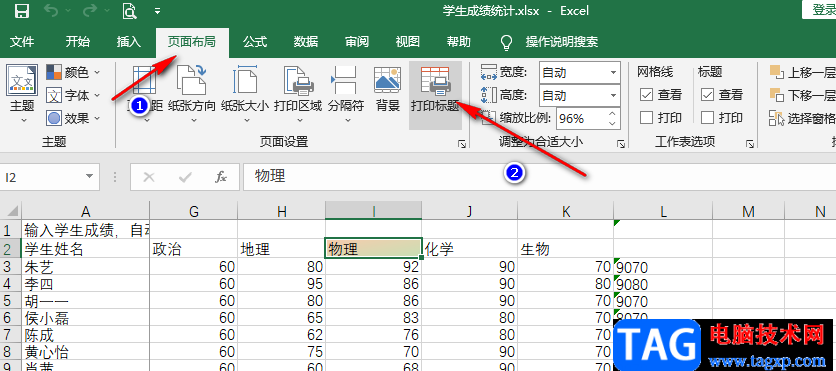Select cell containing 学生姓名
This screenshot has height=371, width=836.
85,248
